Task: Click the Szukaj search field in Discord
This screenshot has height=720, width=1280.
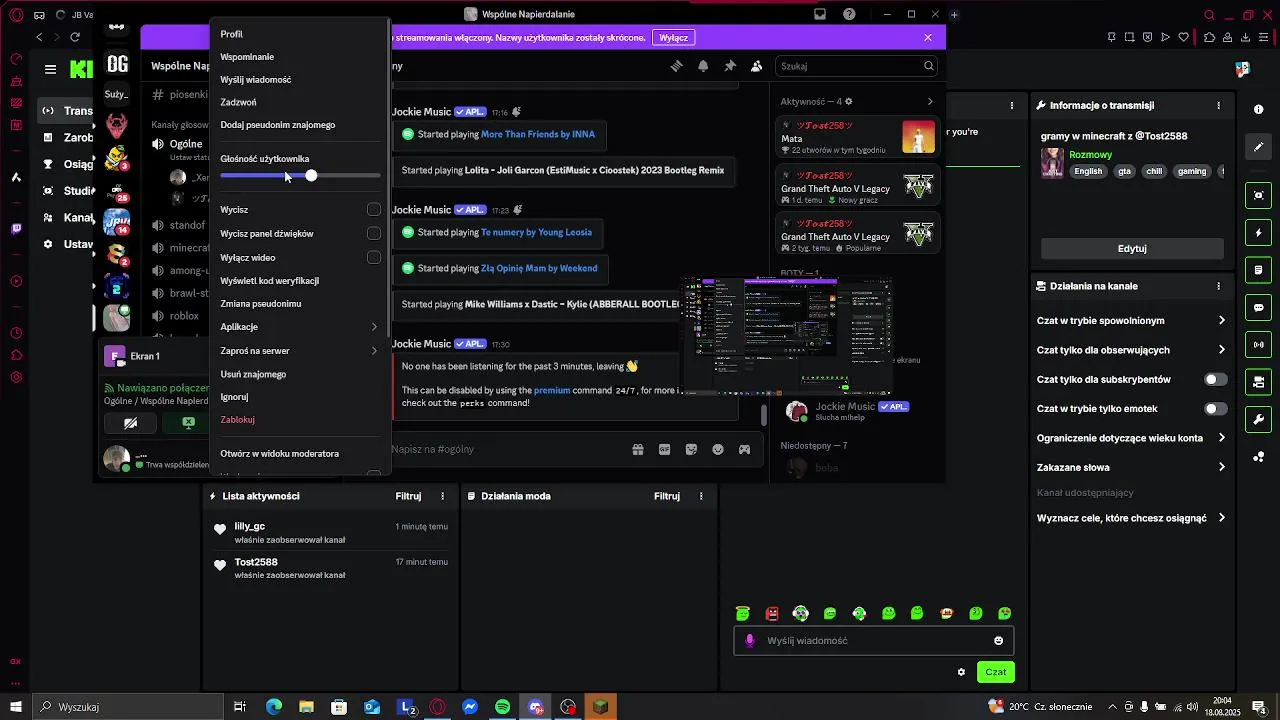Action: coord(857,66)
